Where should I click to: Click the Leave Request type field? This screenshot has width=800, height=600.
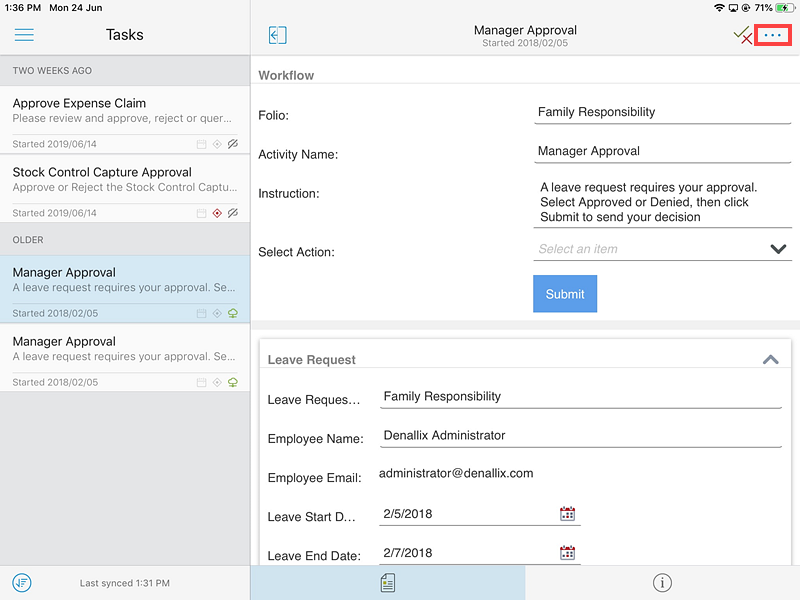tap(581, 396)
